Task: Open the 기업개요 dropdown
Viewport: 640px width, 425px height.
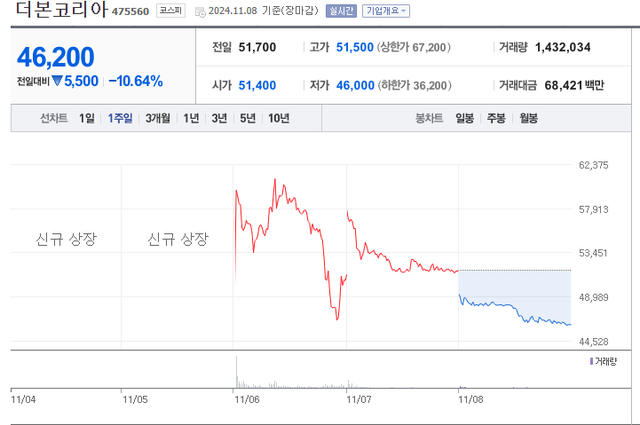Action: pos(385,10)
